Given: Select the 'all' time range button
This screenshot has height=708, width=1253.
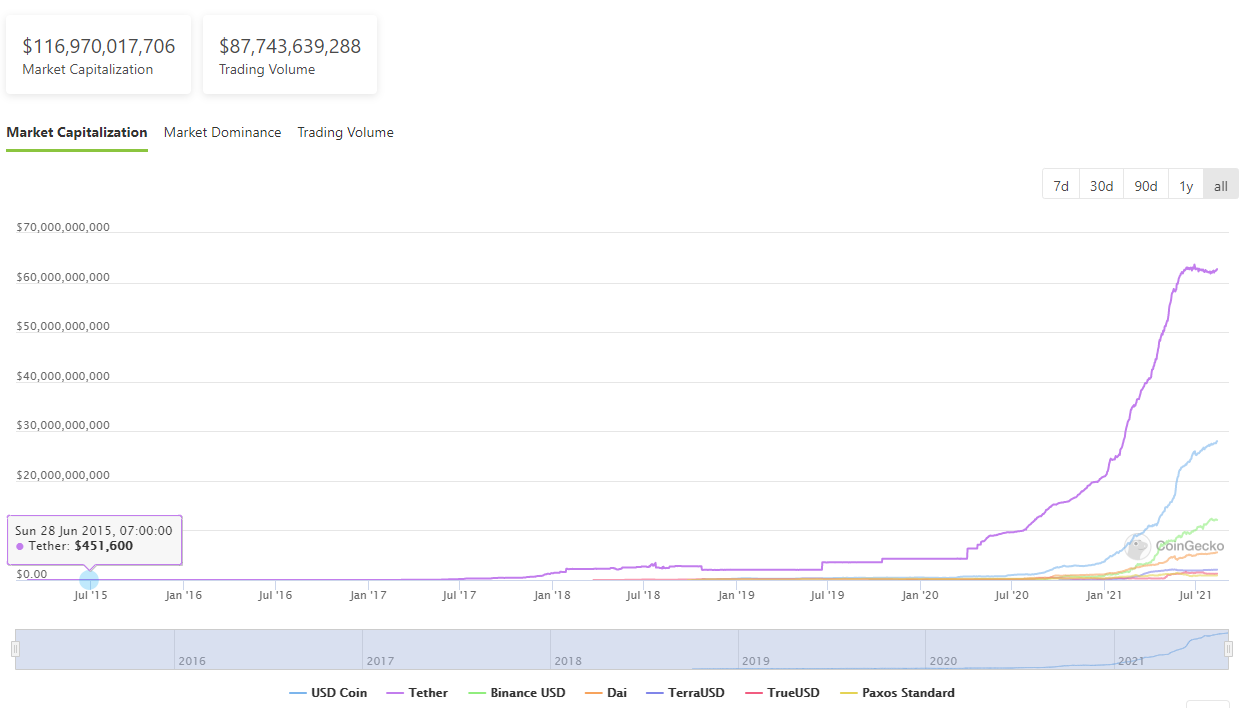Looking at the screenshot, I should pos(1220,186).
